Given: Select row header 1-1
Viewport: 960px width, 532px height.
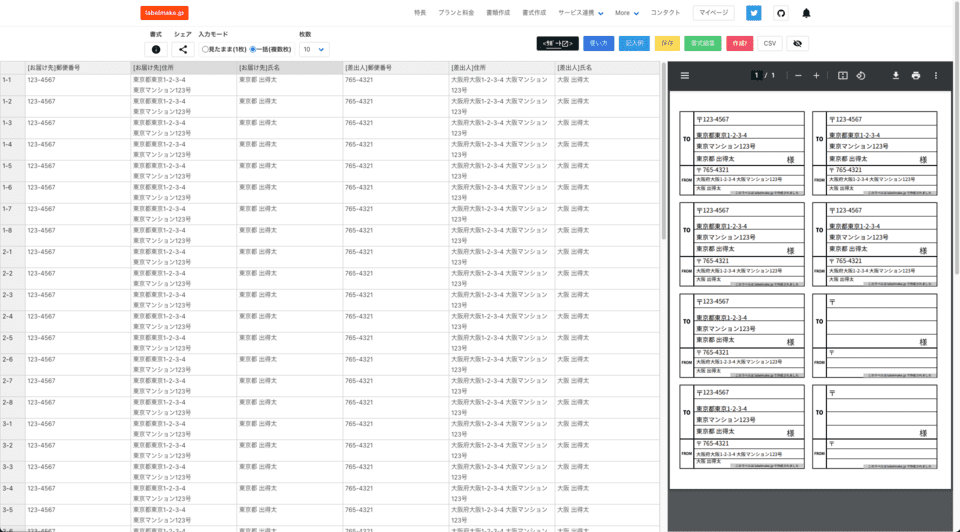Looking at the screenshot, I should pyautogui.click(x=13, y=85).
